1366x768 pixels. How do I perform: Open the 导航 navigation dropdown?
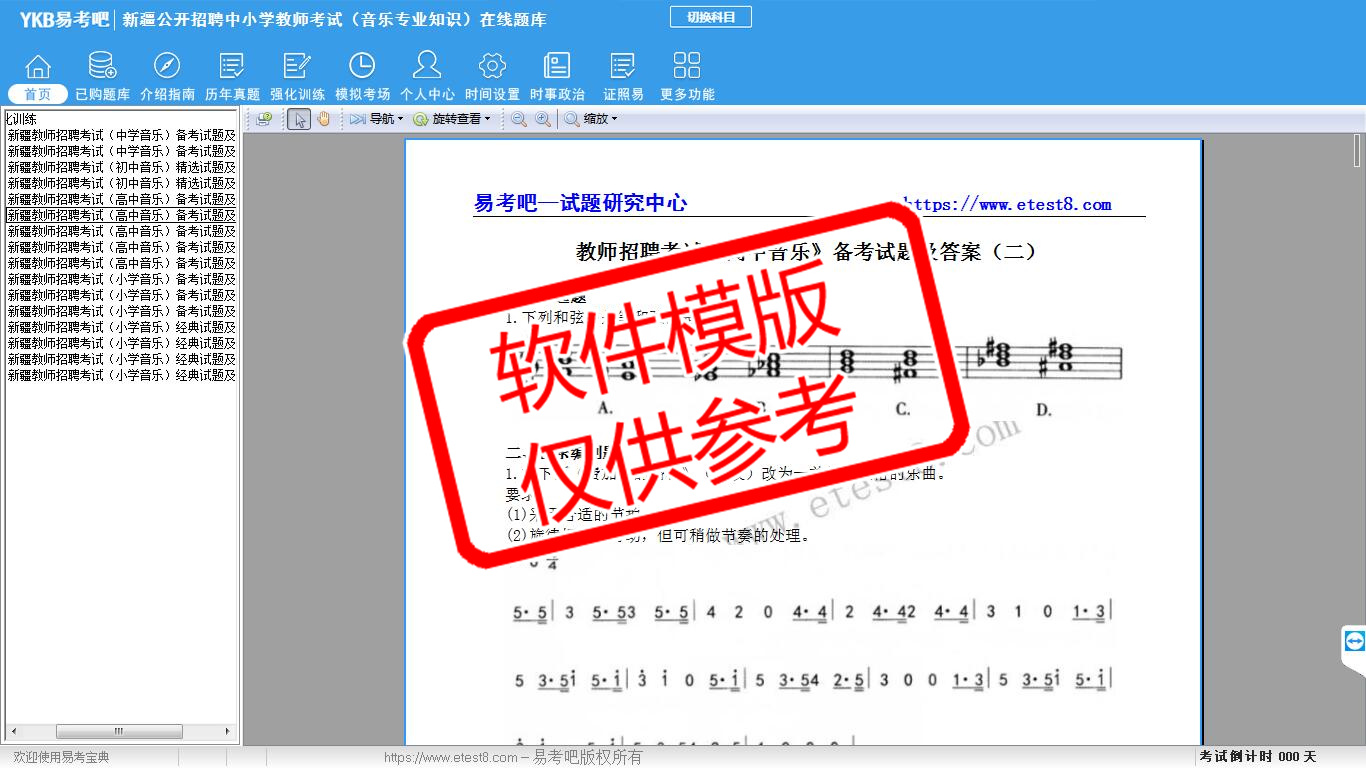376,119
